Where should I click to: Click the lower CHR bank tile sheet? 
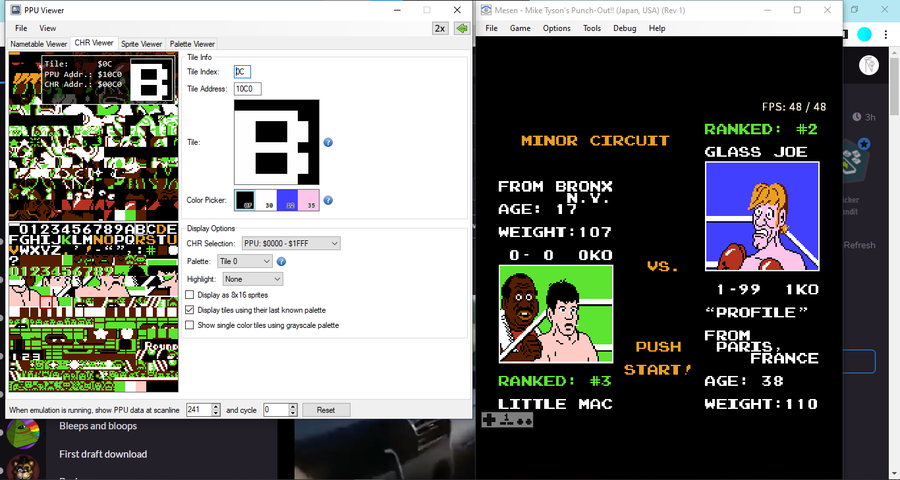pyautogui.click(x=94, y=307)
